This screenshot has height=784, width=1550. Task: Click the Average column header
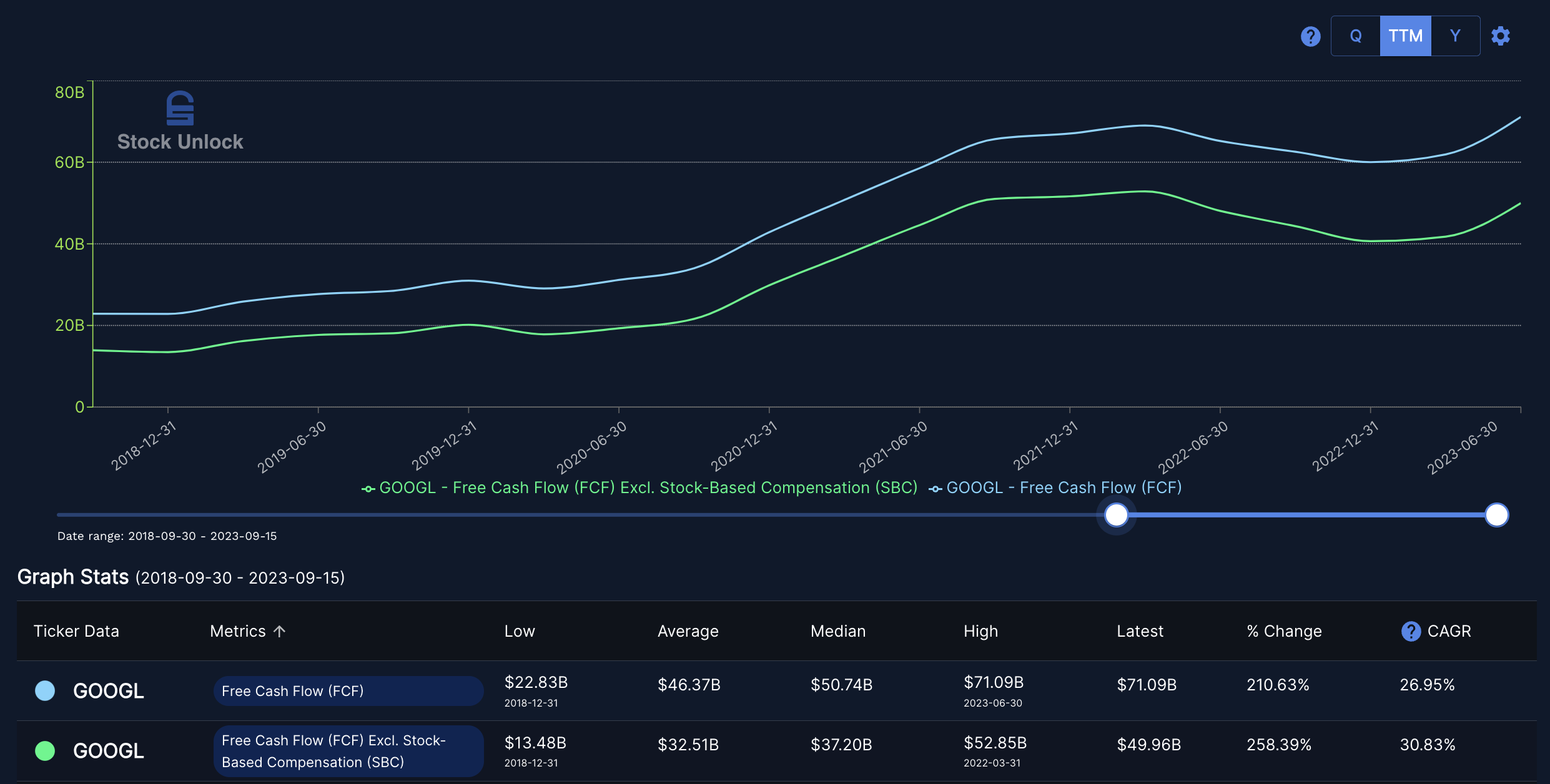click(x=688, y=631)
